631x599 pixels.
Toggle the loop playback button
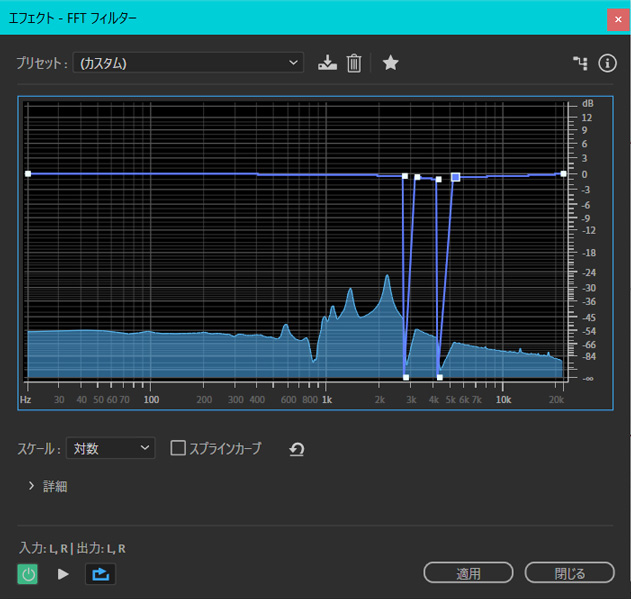99,574
